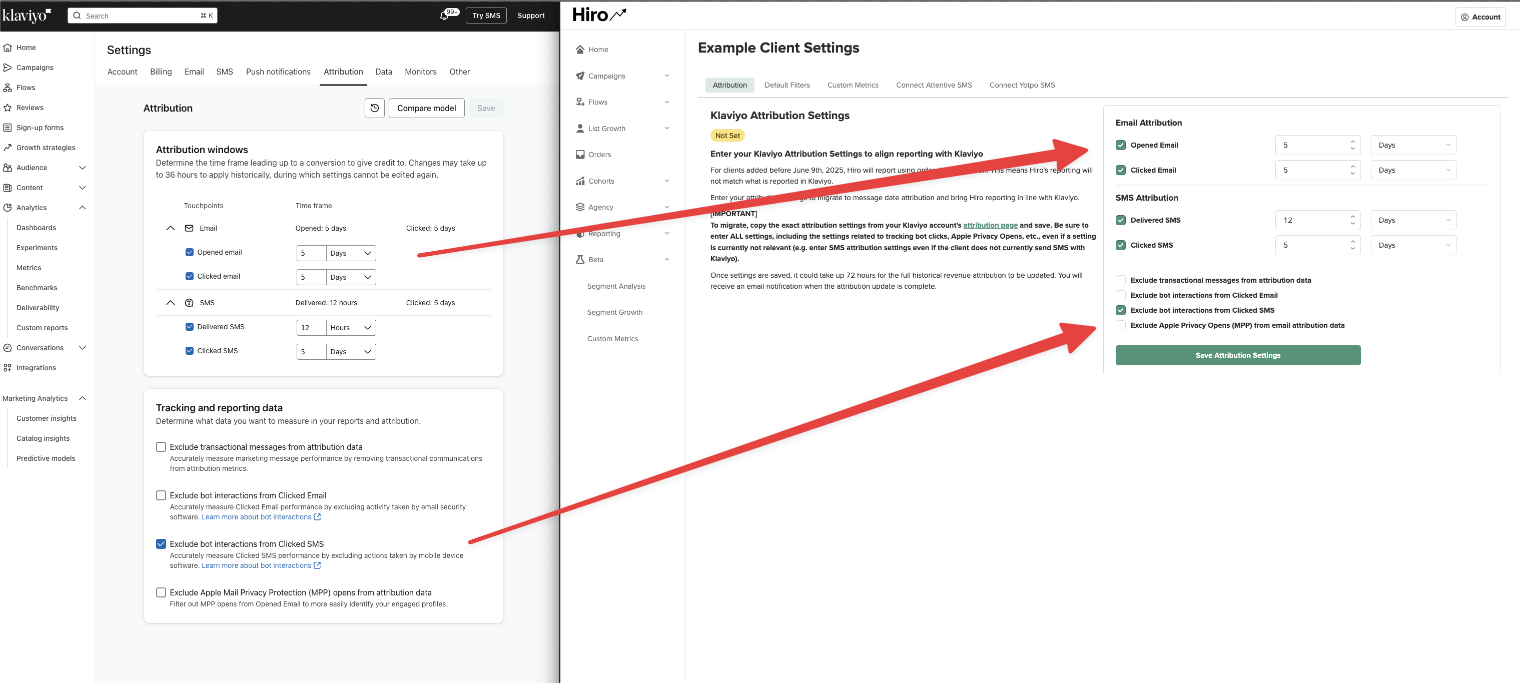Click Klaviyo Compare model button

[x=426, y=108]
